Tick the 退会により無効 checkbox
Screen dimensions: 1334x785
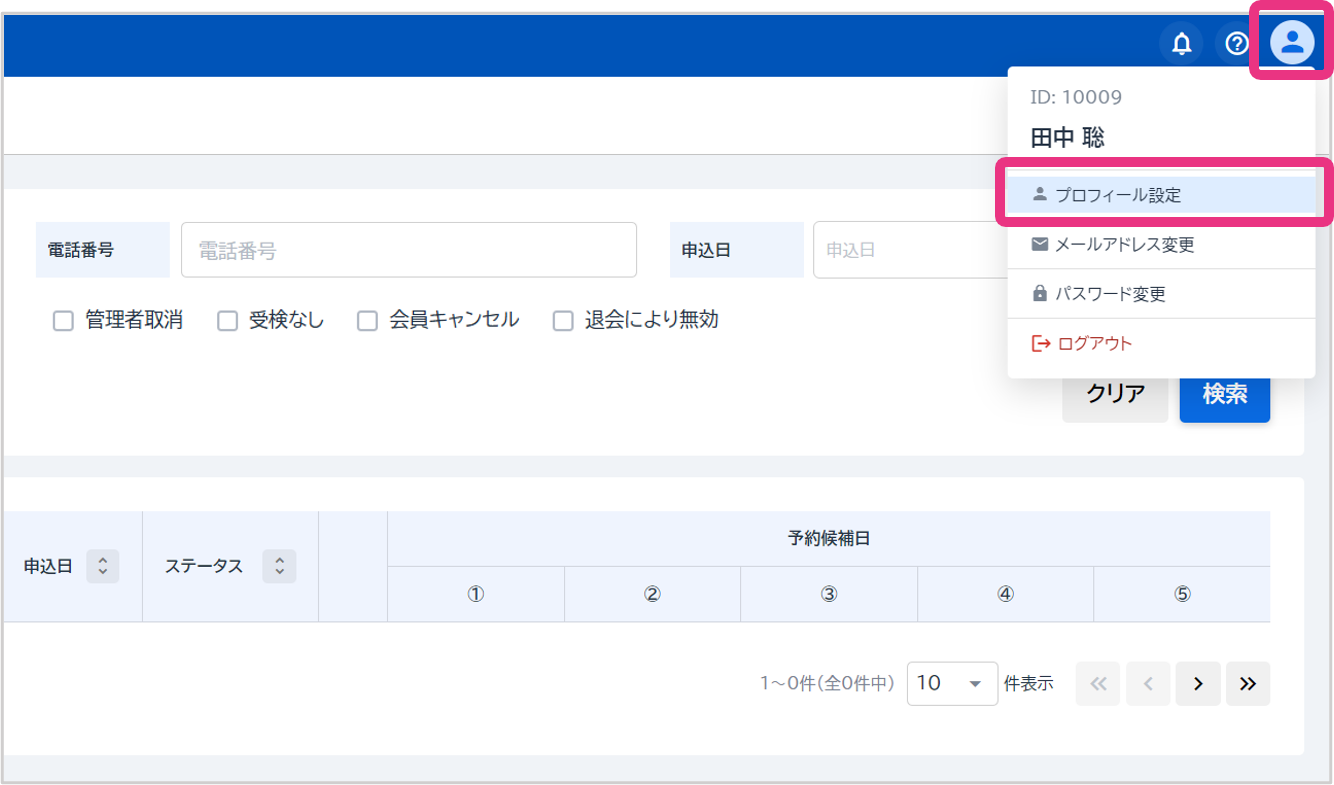click(x=564, y=321)
